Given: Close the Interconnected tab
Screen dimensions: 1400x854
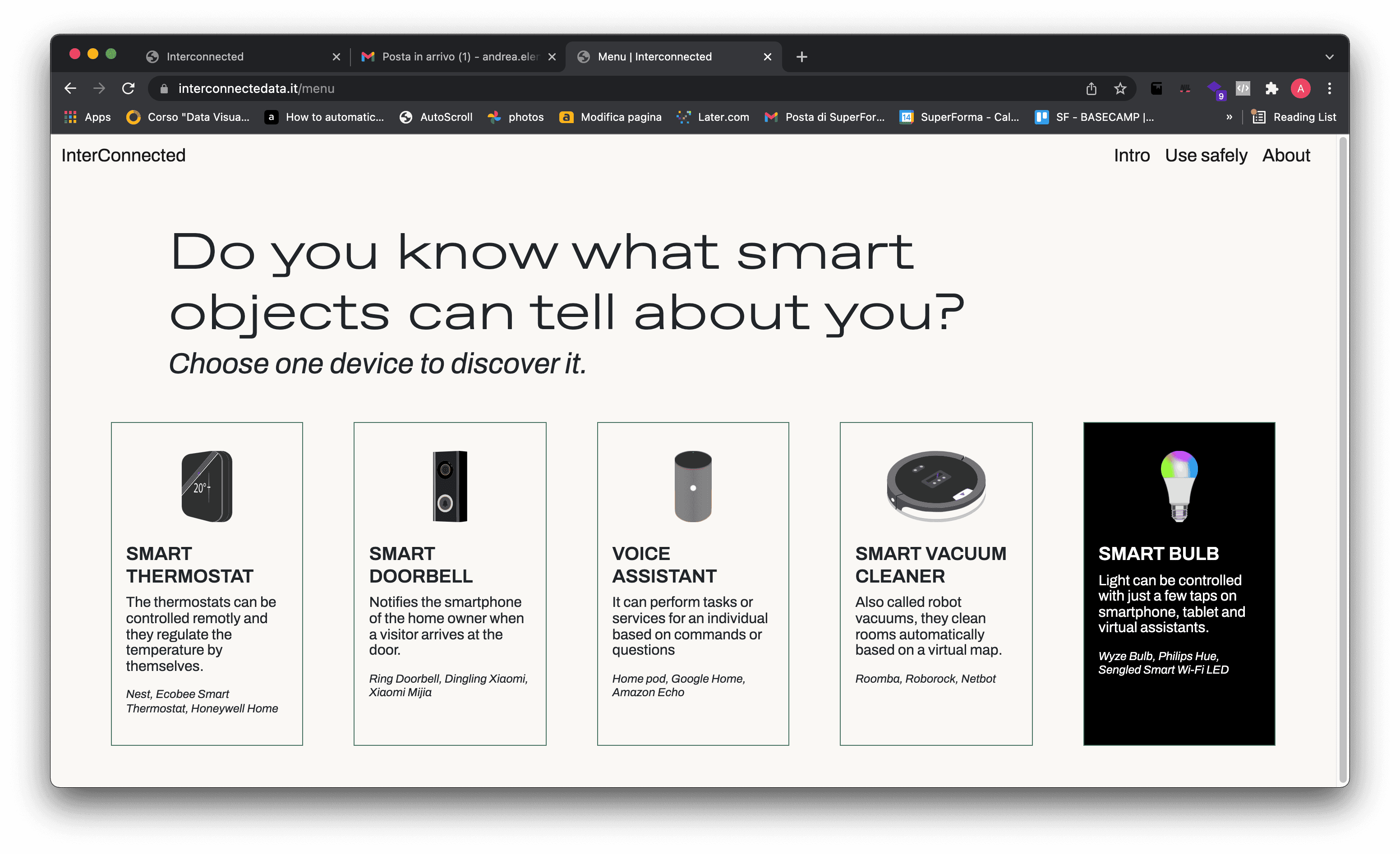Looking at the screenshot, I should click(x=336, y=57).
